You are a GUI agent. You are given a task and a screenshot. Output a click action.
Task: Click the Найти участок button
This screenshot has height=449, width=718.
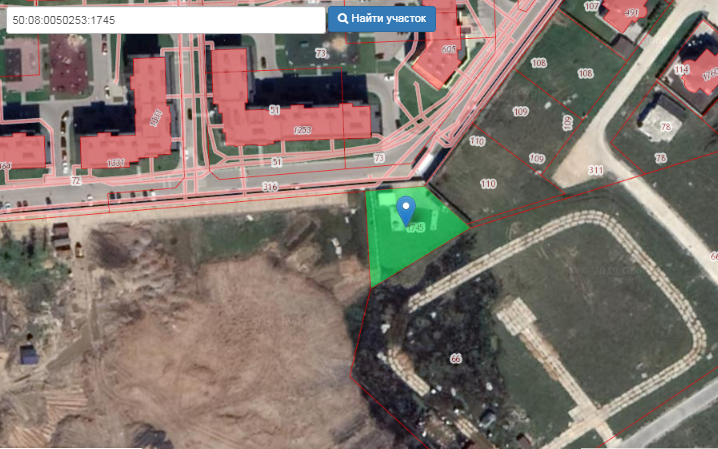[x=381, y=19]
